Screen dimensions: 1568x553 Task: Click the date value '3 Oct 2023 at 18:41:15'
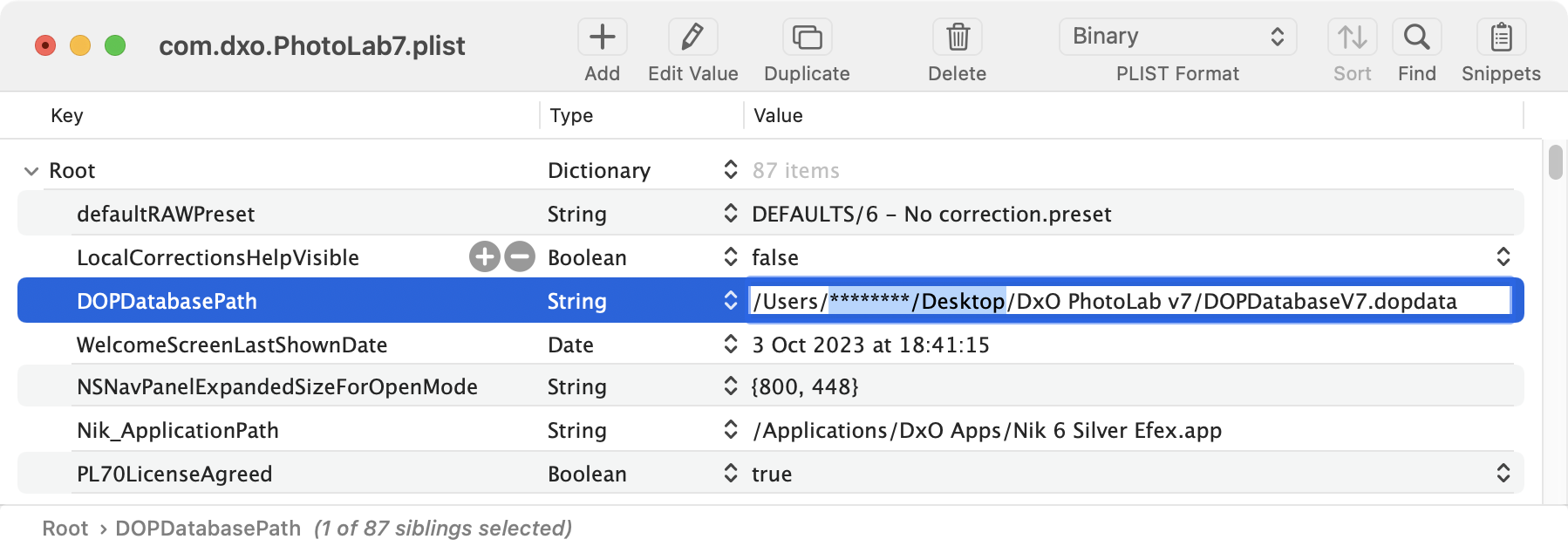870,345
